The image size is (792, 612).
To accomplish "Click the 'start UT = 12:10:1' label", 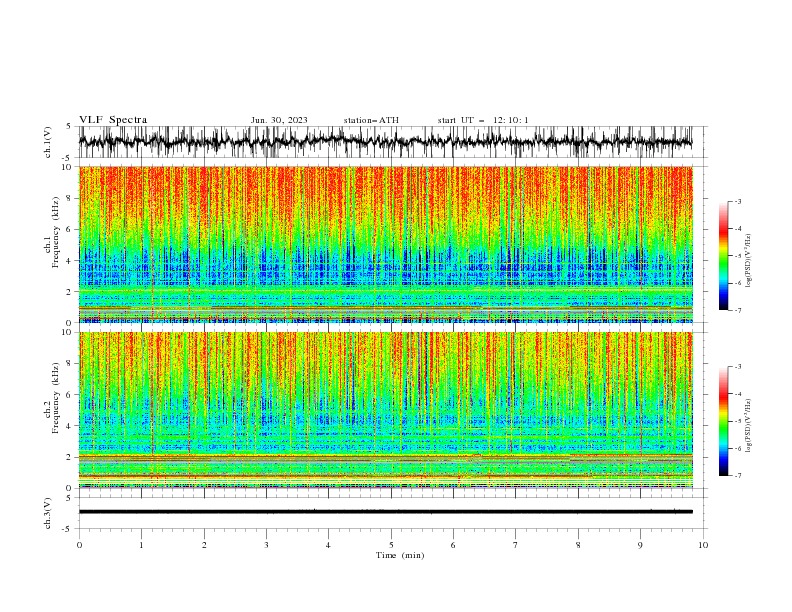I will pos(483,120).
